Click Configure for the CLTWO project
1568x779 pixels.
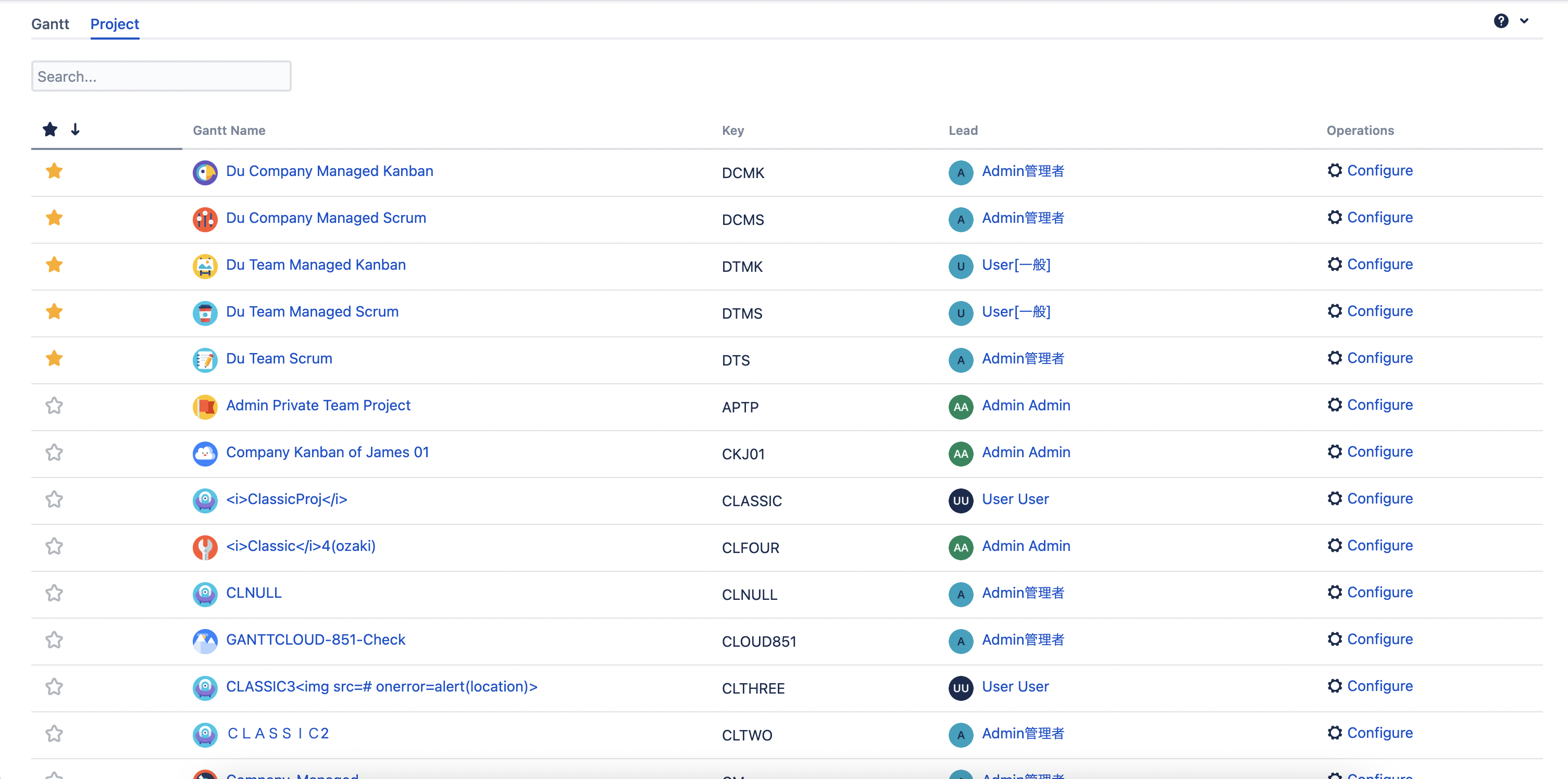point(1379,733)
